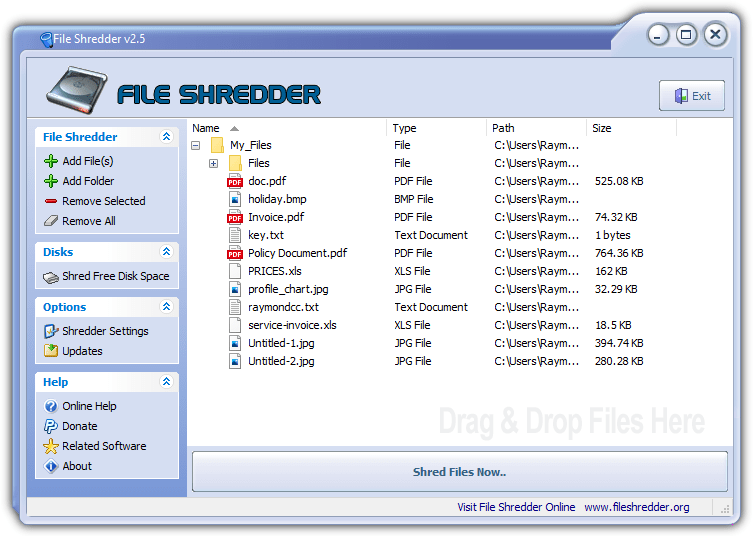Sort by the Type column header
The width and height of the screenshot is (753, 536).
point(437,128)
